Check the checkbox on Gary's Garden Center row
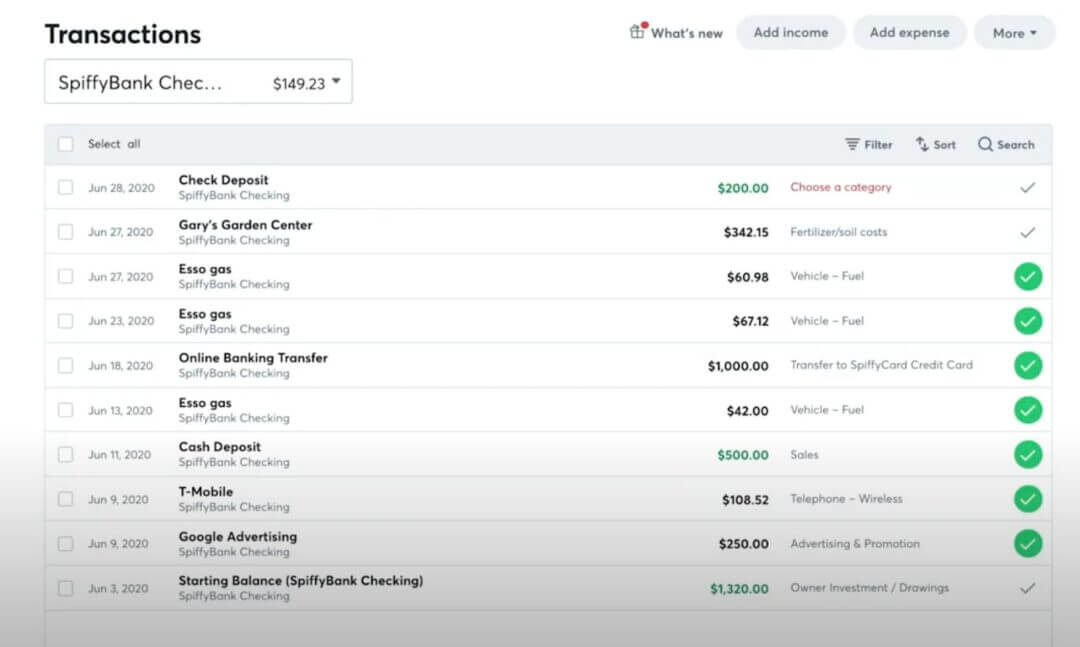1080x647 pixels. [65, 232]
